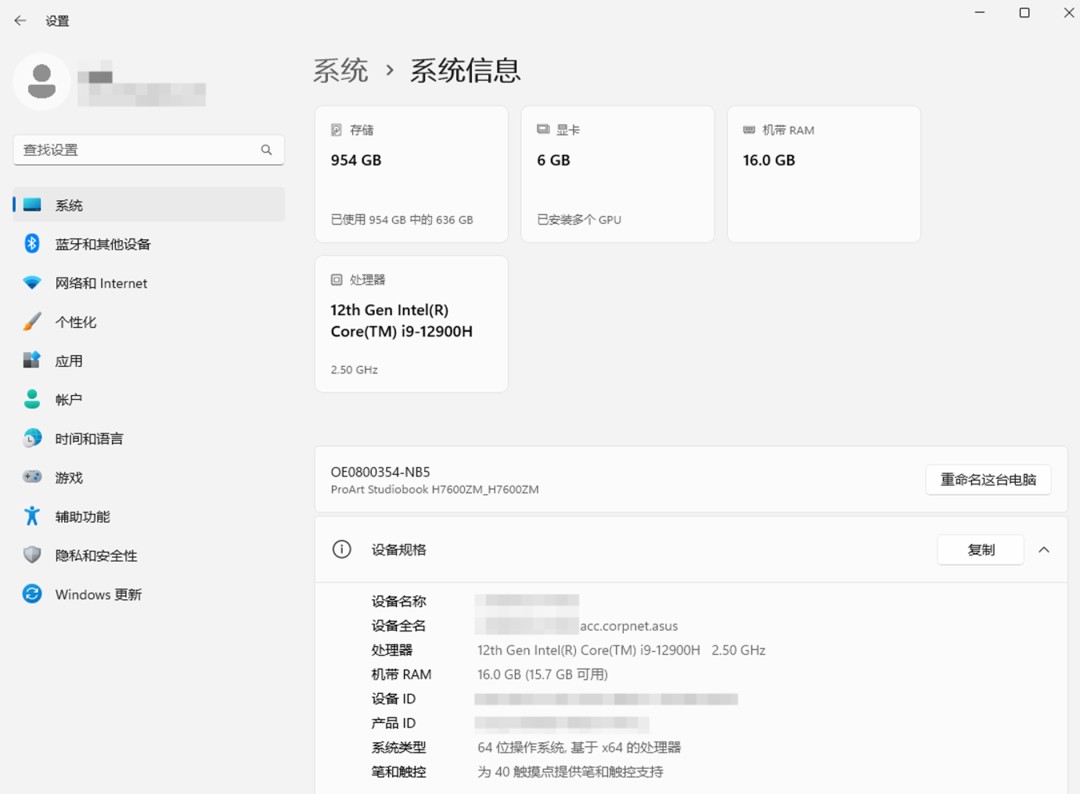Click the accessibility figure 辅助功能 icon
This screenshot has height=794, width=1080.
[32, 516]
